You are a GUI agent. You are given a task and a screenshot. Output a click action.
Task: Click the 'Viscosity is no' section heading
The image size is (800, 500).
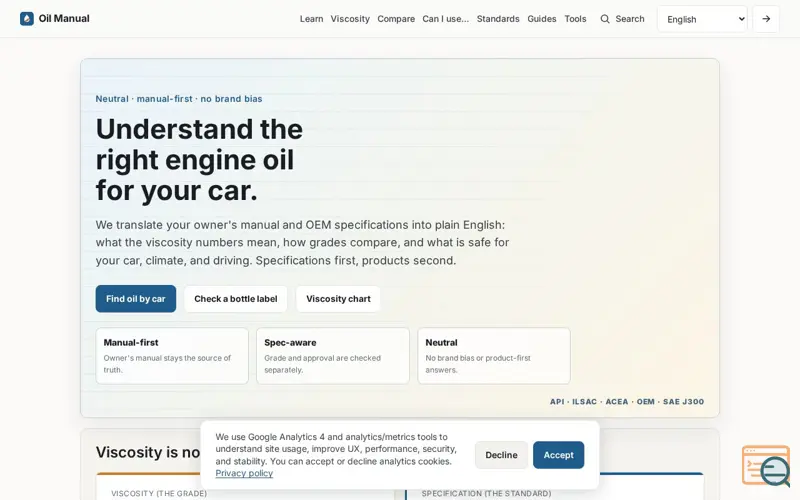(148, 452)
